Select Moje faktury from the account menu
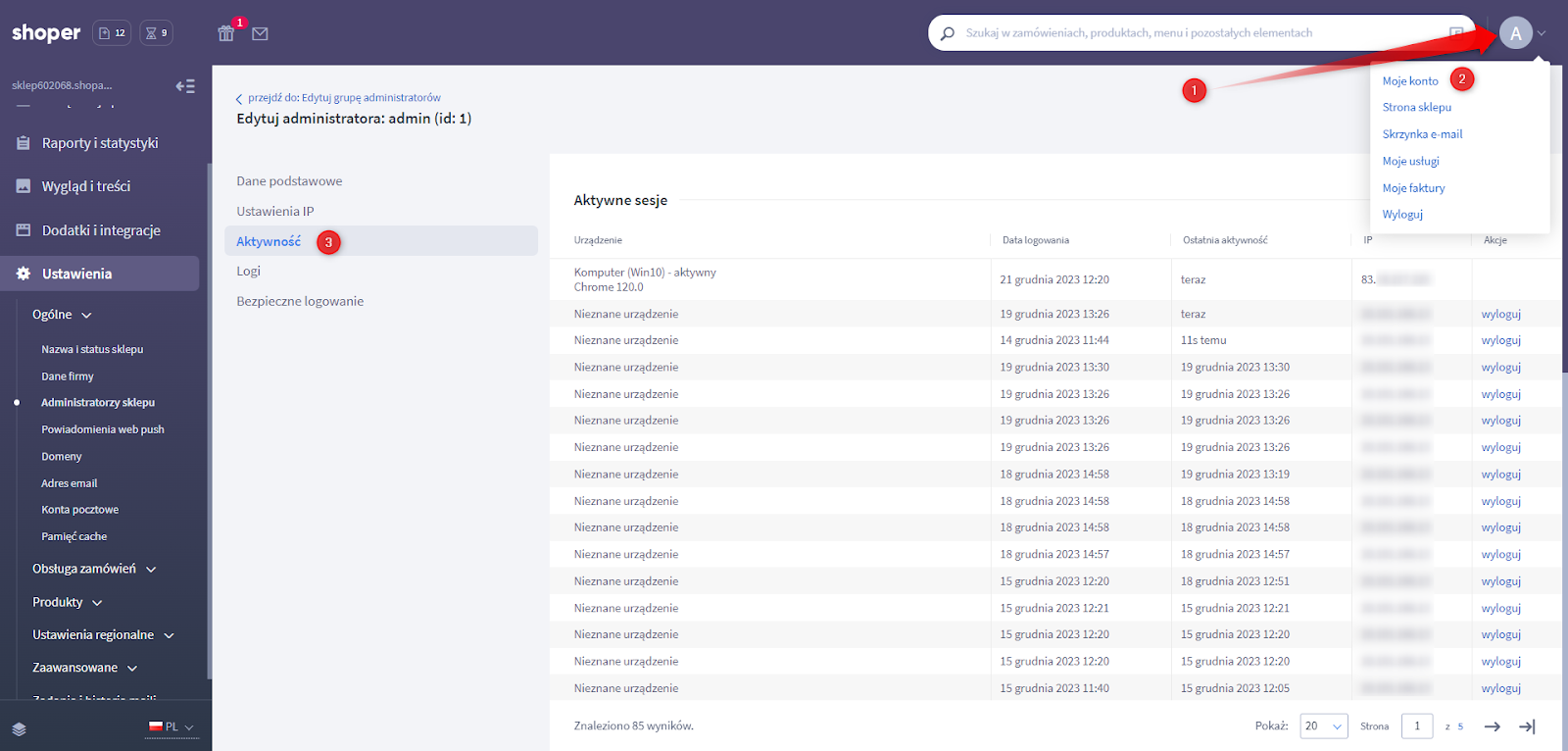Image resolution: width=1568 pixels, height=751 pixels. [x=1413, y=188]
